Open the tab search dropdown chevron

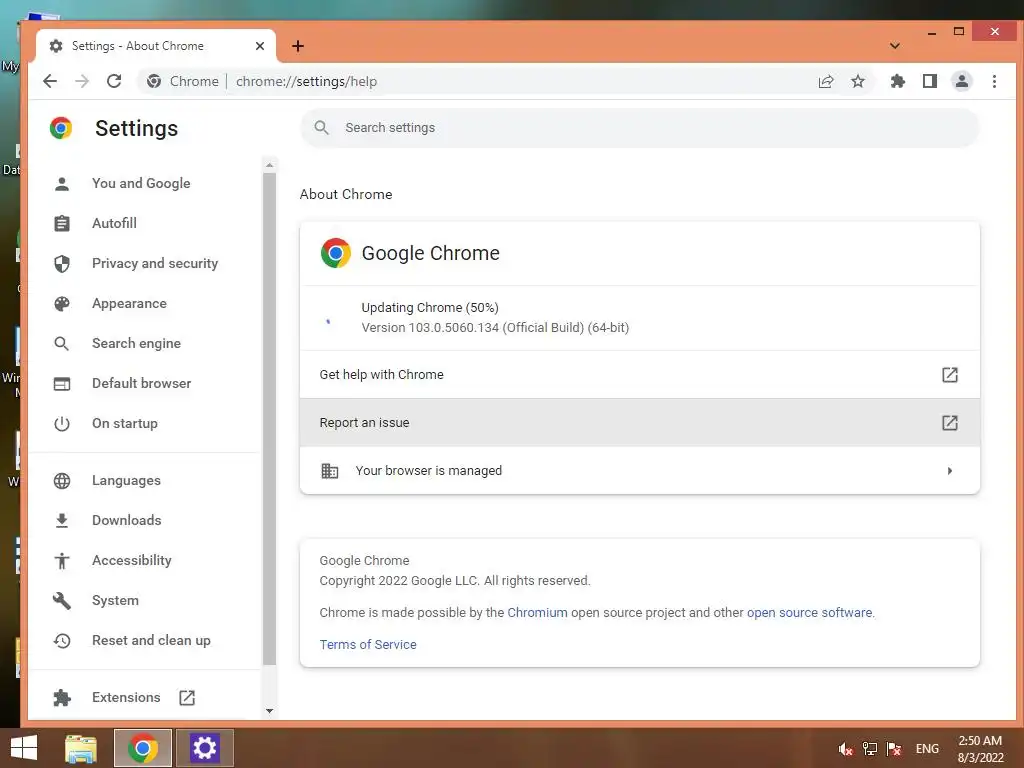[895, 46]
